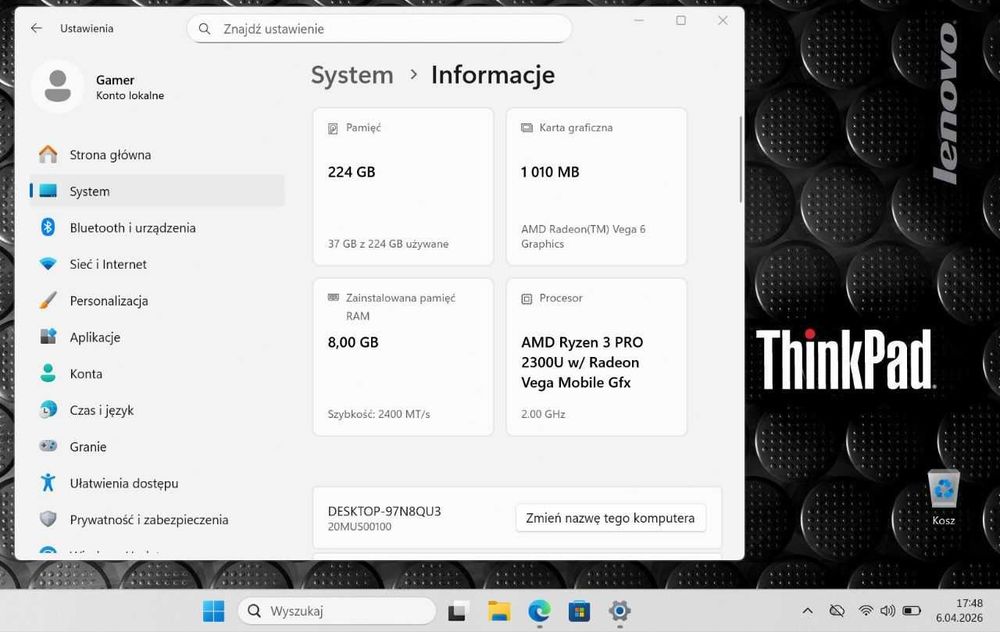Go to Sieć i Internet
Viewport: 1000px width, 632px height.
pyautogui.click(x=157, y=264)
